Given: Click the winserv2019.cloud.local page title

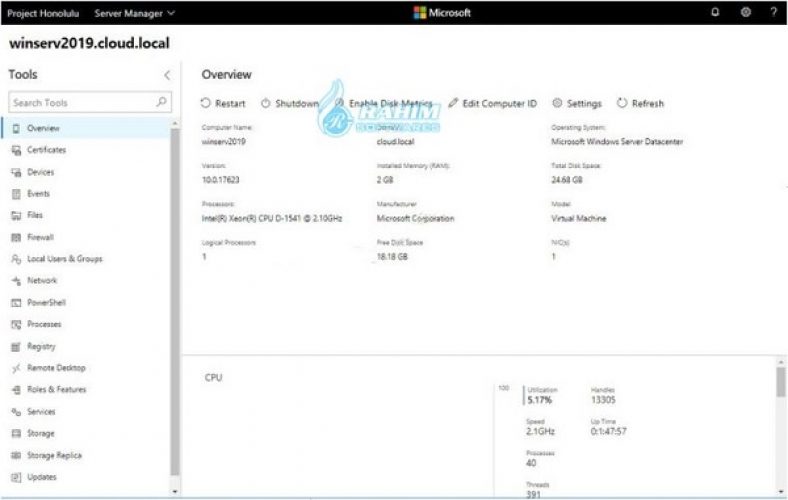Looking at the screenshot, I should (x=89, y=43).
